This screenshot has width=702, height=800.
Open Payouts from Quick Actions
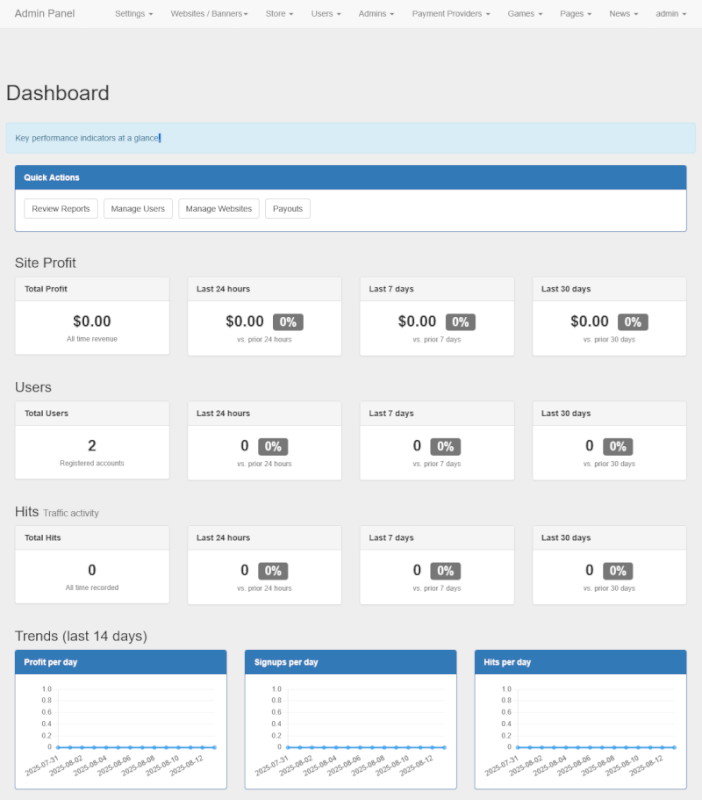pyautogui.click(x=288, y=209)
